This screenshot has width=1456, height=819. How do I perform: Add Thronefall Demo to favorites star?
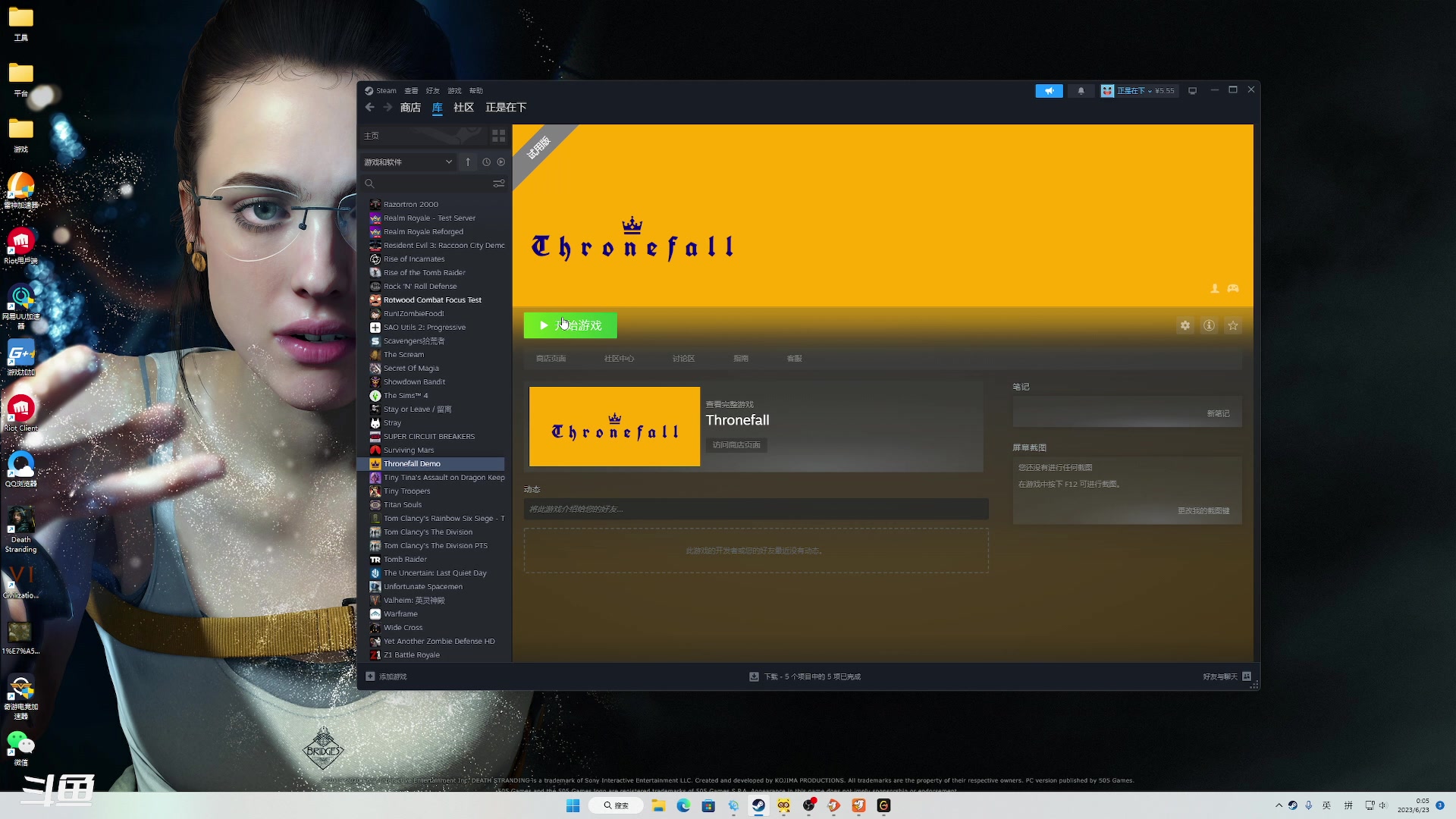click(x=1233, y=326)
